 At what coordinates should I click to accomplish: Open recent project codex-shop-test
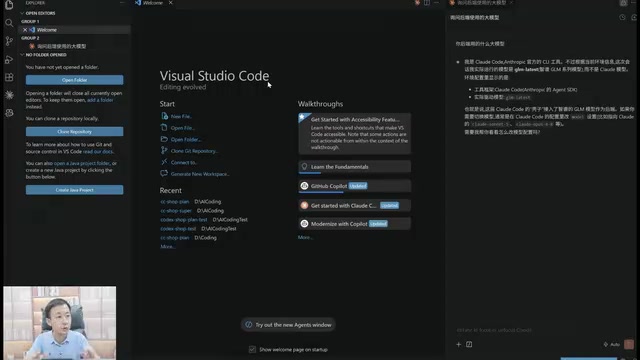178,229
